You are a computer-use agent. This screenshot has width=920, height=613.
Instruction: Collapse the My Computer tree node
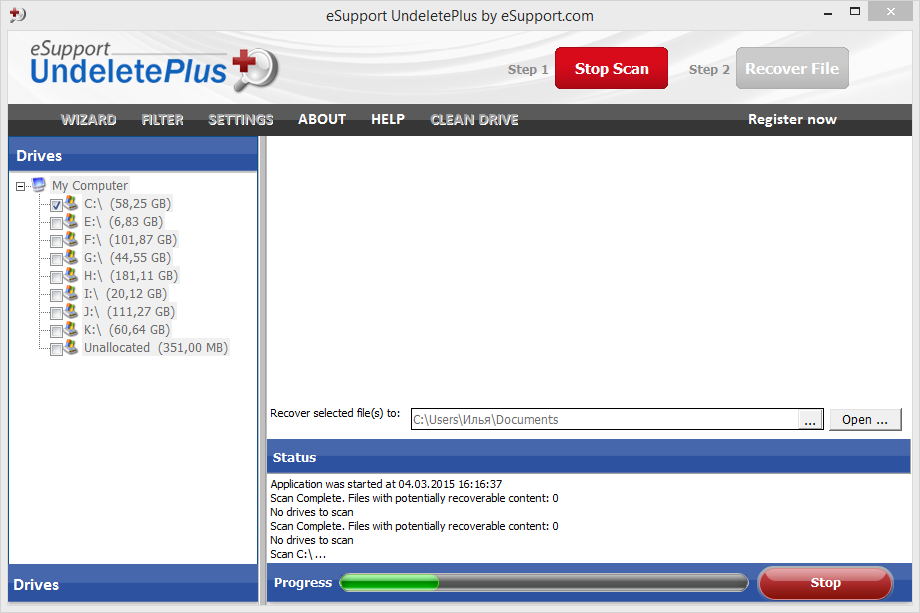pos(21,187)
